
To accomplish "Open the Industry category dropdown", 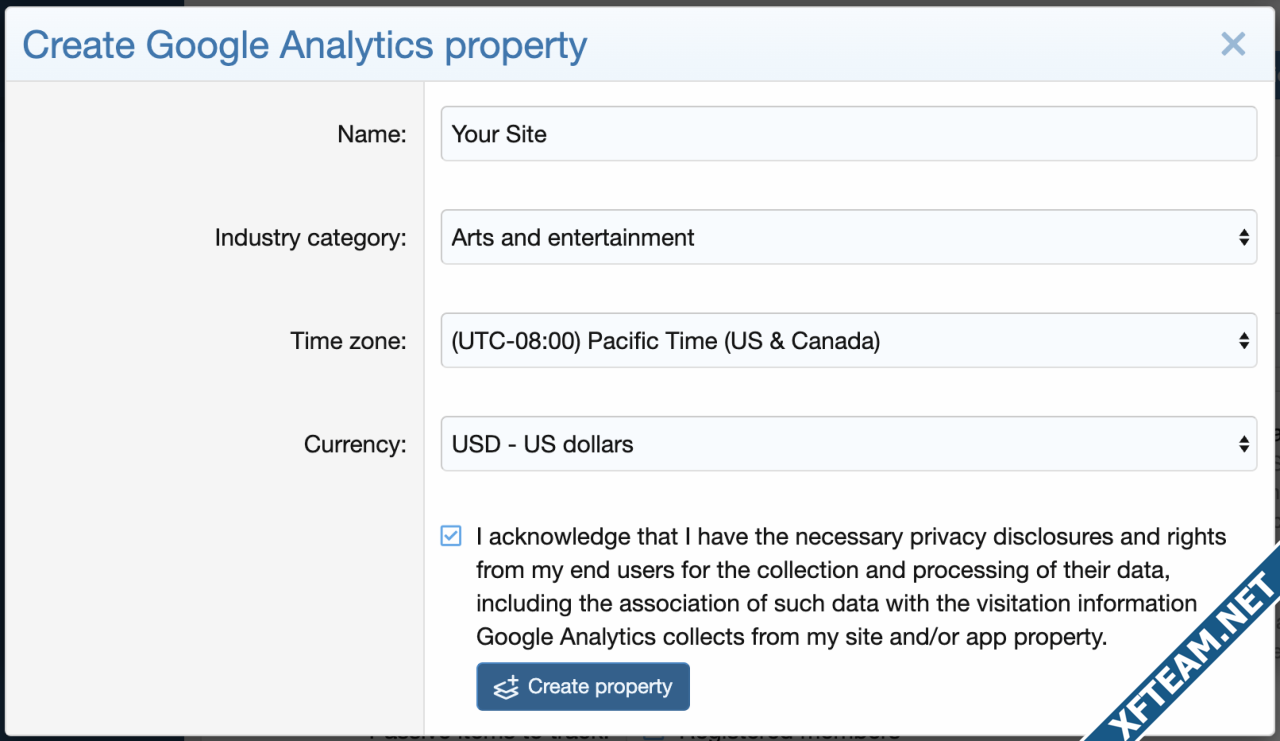I will click(x=848, y=237).
